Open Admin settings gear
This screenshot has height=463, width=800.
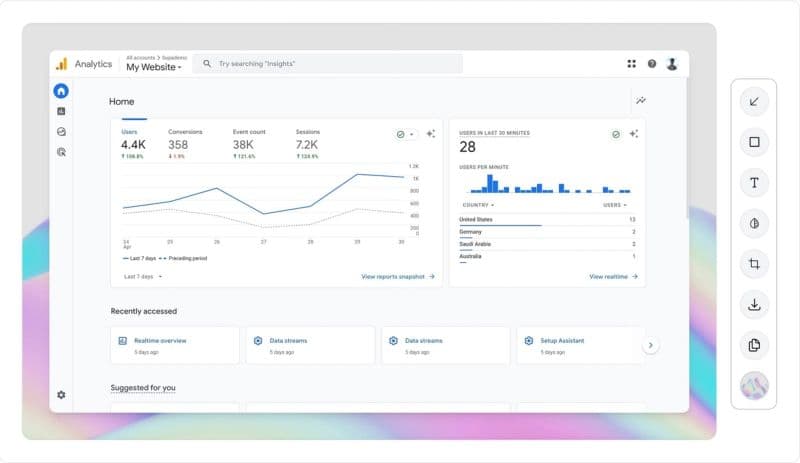tap(61, 395)
